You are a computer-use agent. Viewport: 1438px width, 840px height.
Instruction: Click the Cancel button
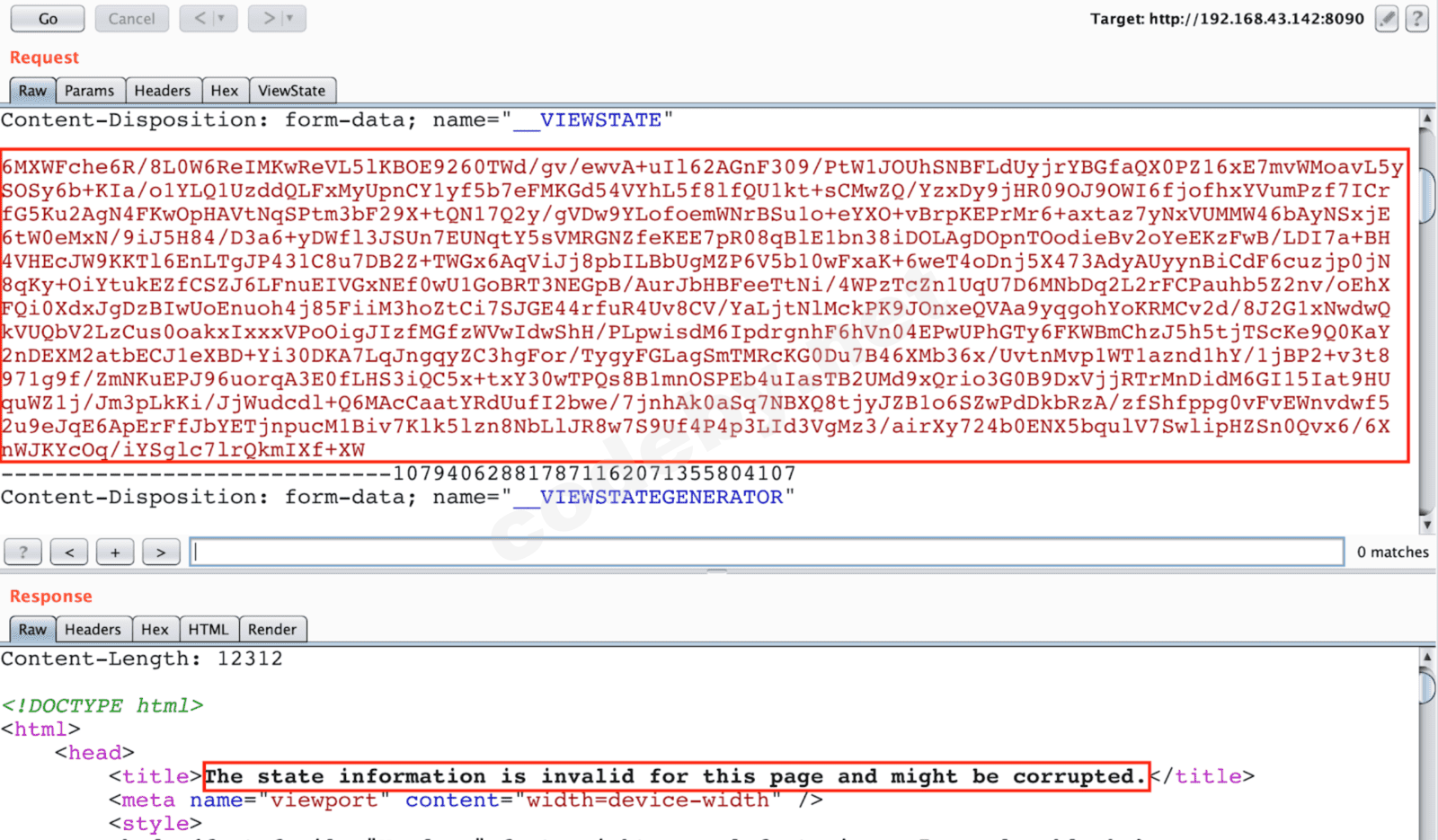[x=131, y=18]
